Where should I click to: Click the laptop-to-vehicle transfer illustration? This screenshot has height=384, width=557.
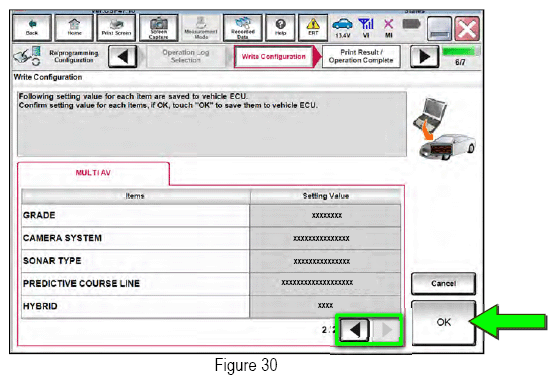444,129
